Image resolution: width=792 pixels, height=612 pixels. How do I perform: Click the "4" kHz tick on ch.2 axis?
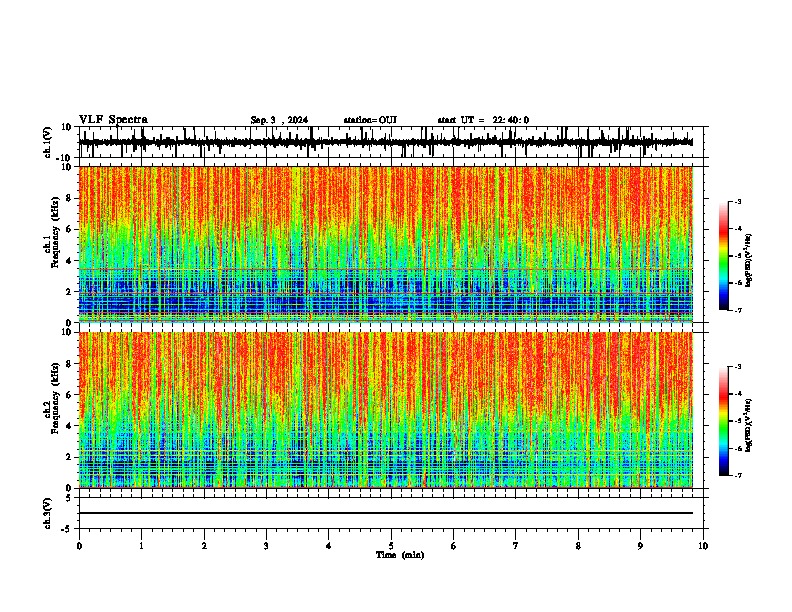tap(69, 426)
